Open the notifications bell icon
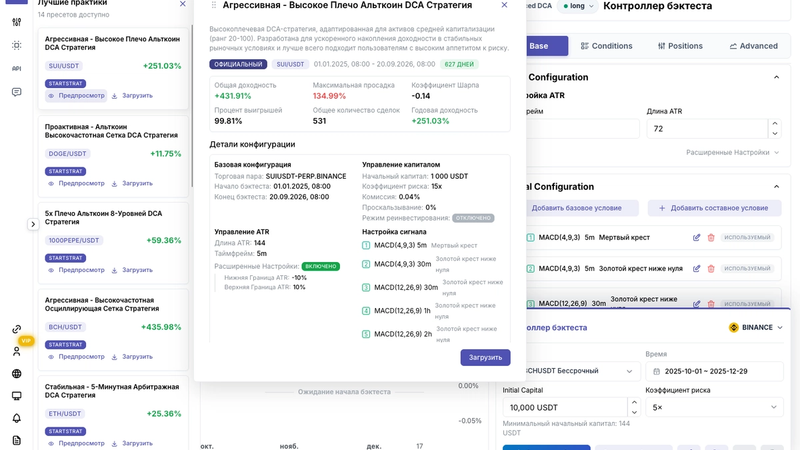 [16, 418]
